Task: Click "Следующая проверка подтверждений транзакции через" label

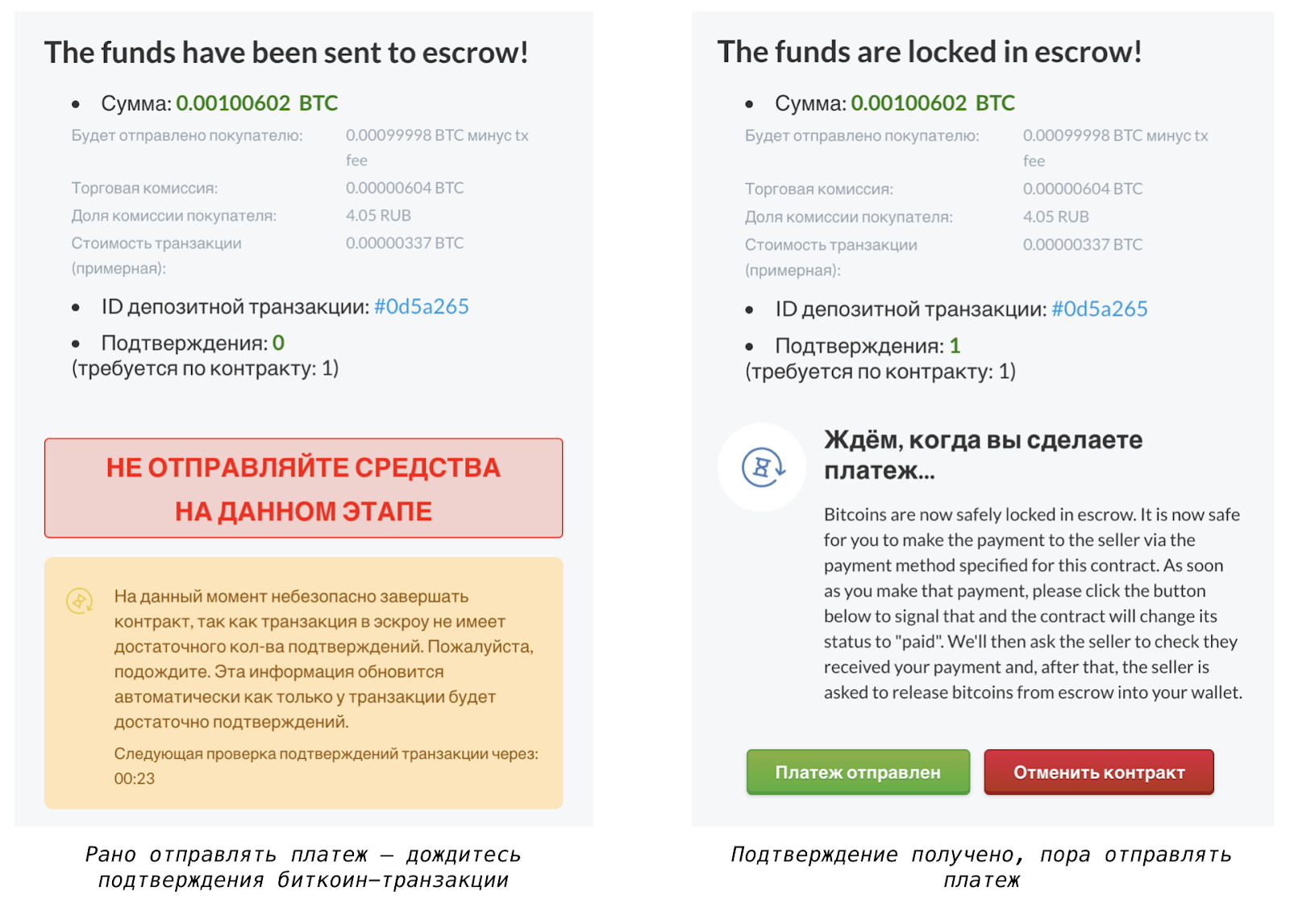Action: [x=326, y=754]
